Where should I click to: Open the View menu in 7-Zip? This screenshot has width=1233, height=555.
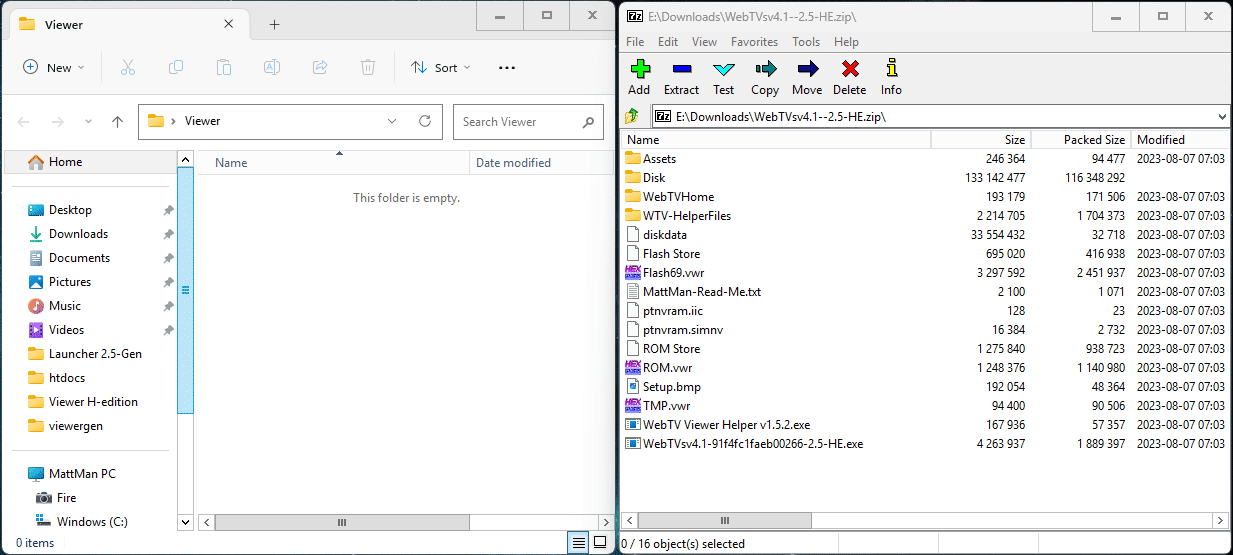tap(704, 42)
